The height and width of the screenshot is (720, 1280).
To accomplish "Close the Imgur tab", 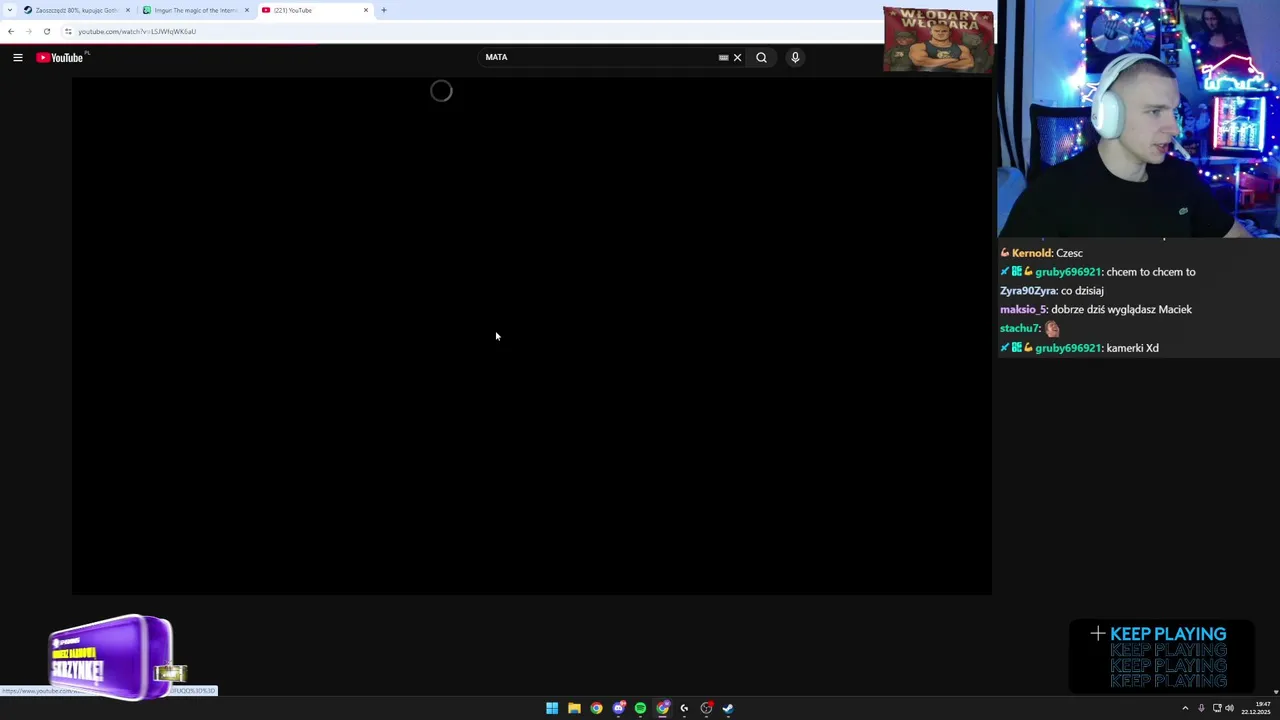I will 247,10.
